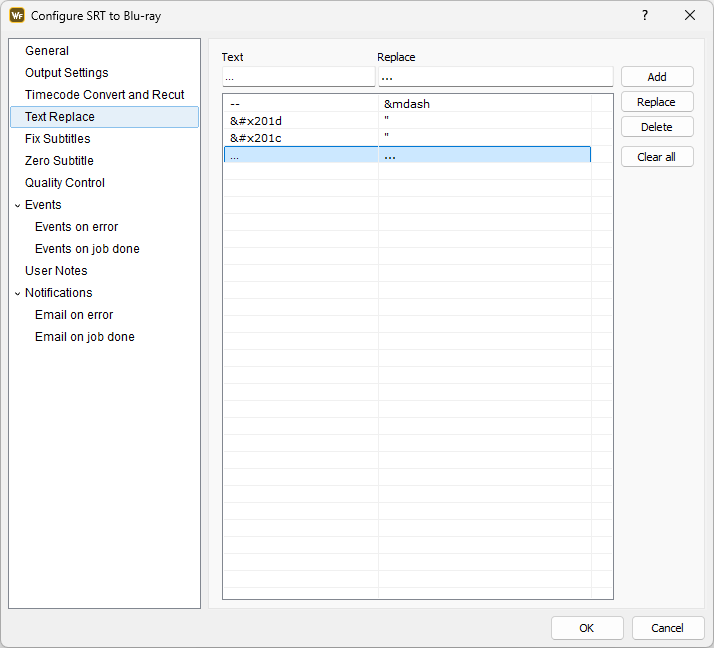Select Output Settings in sidebar
The width and height of the screenshot is (714, 648).
67,73
